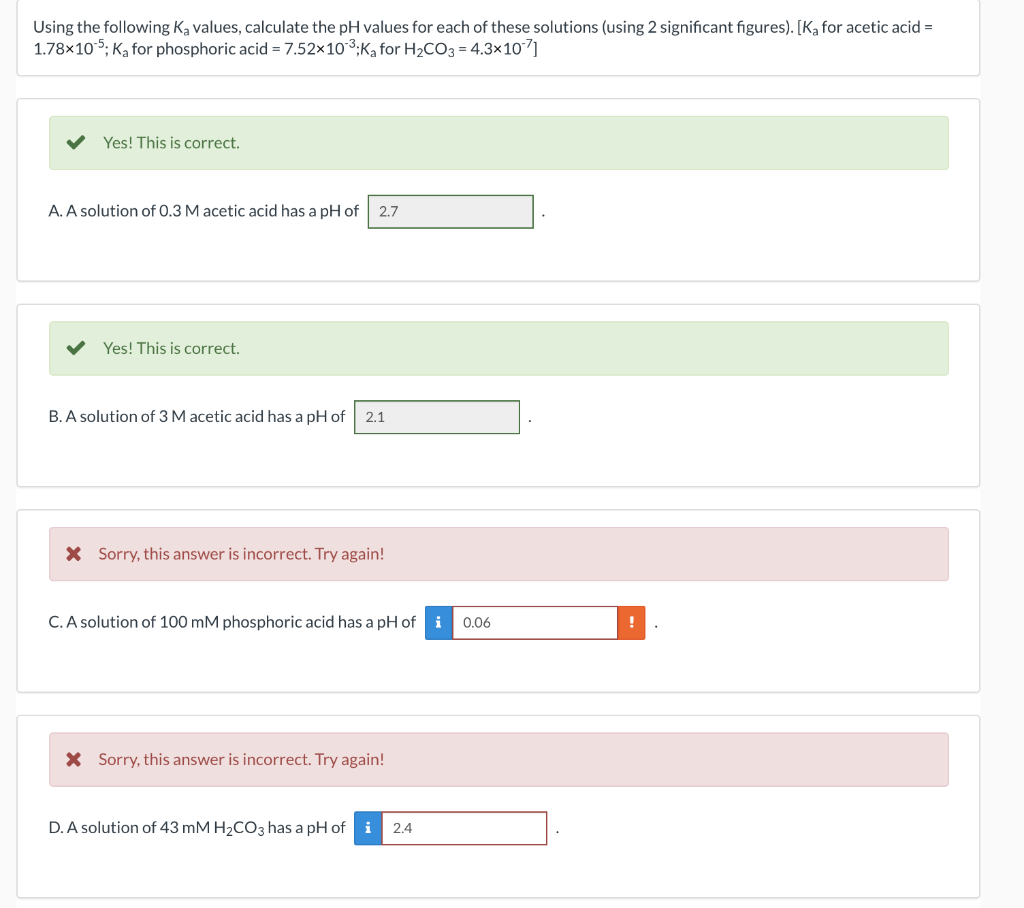This screenshot has height=908, width=1024.
Task: Click the red X icon on question C
Action: pyautogui.click(x=75, y=553)
